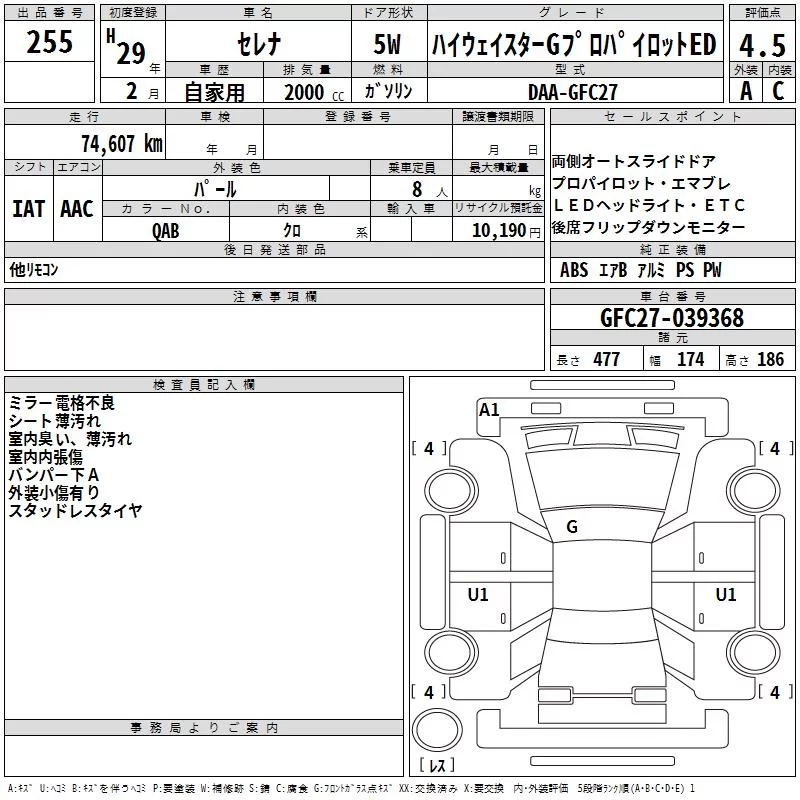Click the recycle deposit 10,190 value
Viewport: 800px width, 800px height.
click(x=498, y=230)
